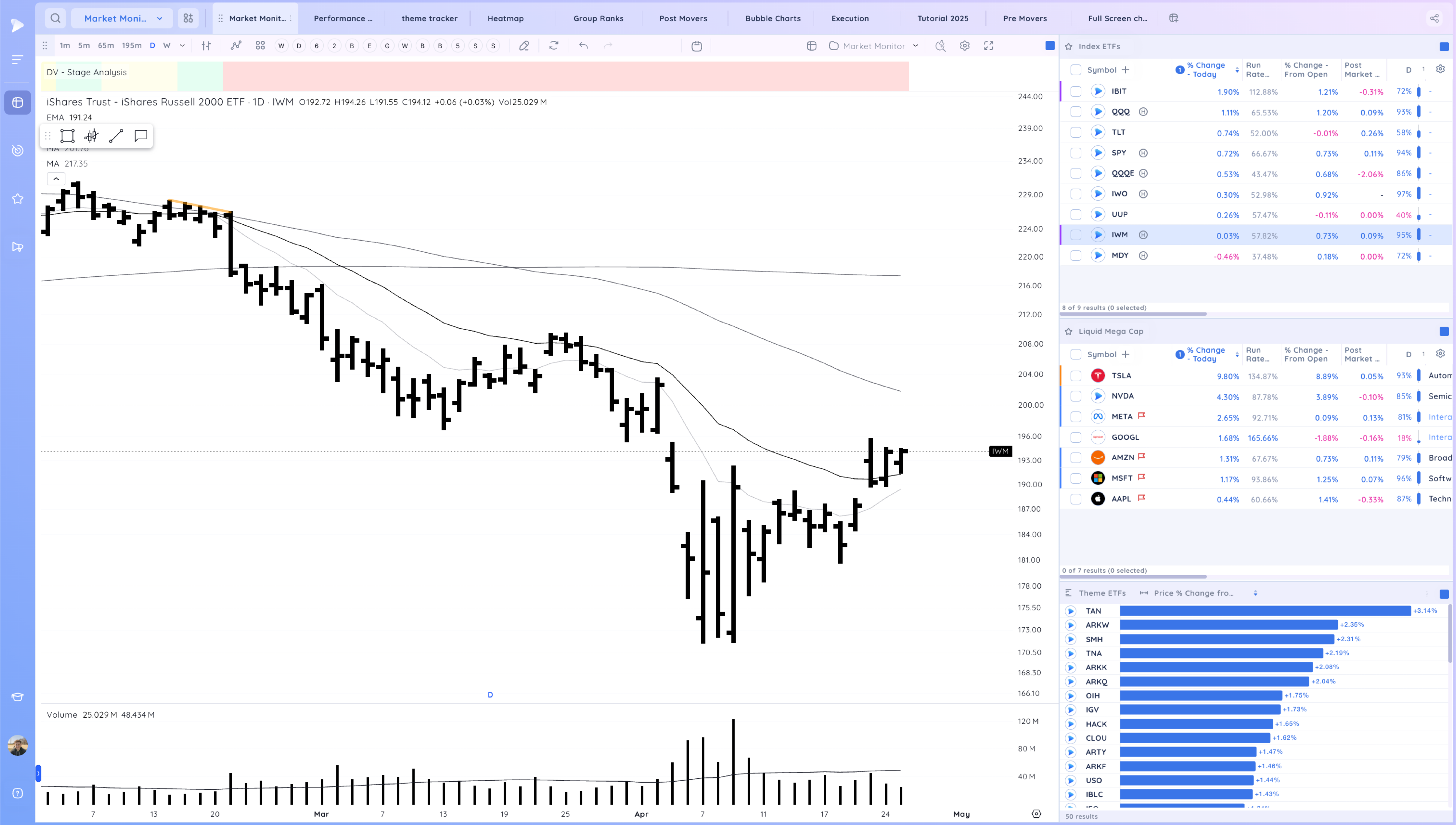Toggle fullscreen for the chart panel
The height and width of the screenshot is (825, 1456).
coord(989,46)
